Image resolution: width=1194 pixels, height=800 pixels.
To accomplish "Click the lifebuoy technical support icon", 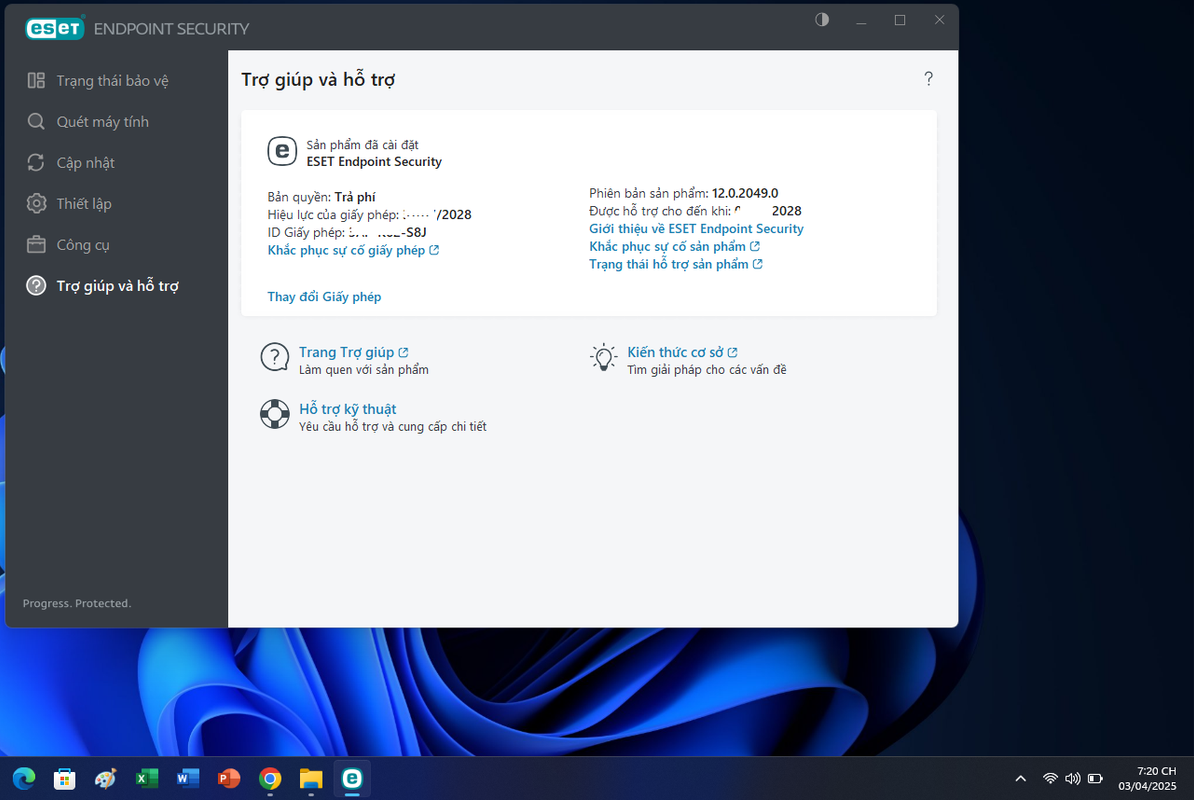I will tap(275, 414).
